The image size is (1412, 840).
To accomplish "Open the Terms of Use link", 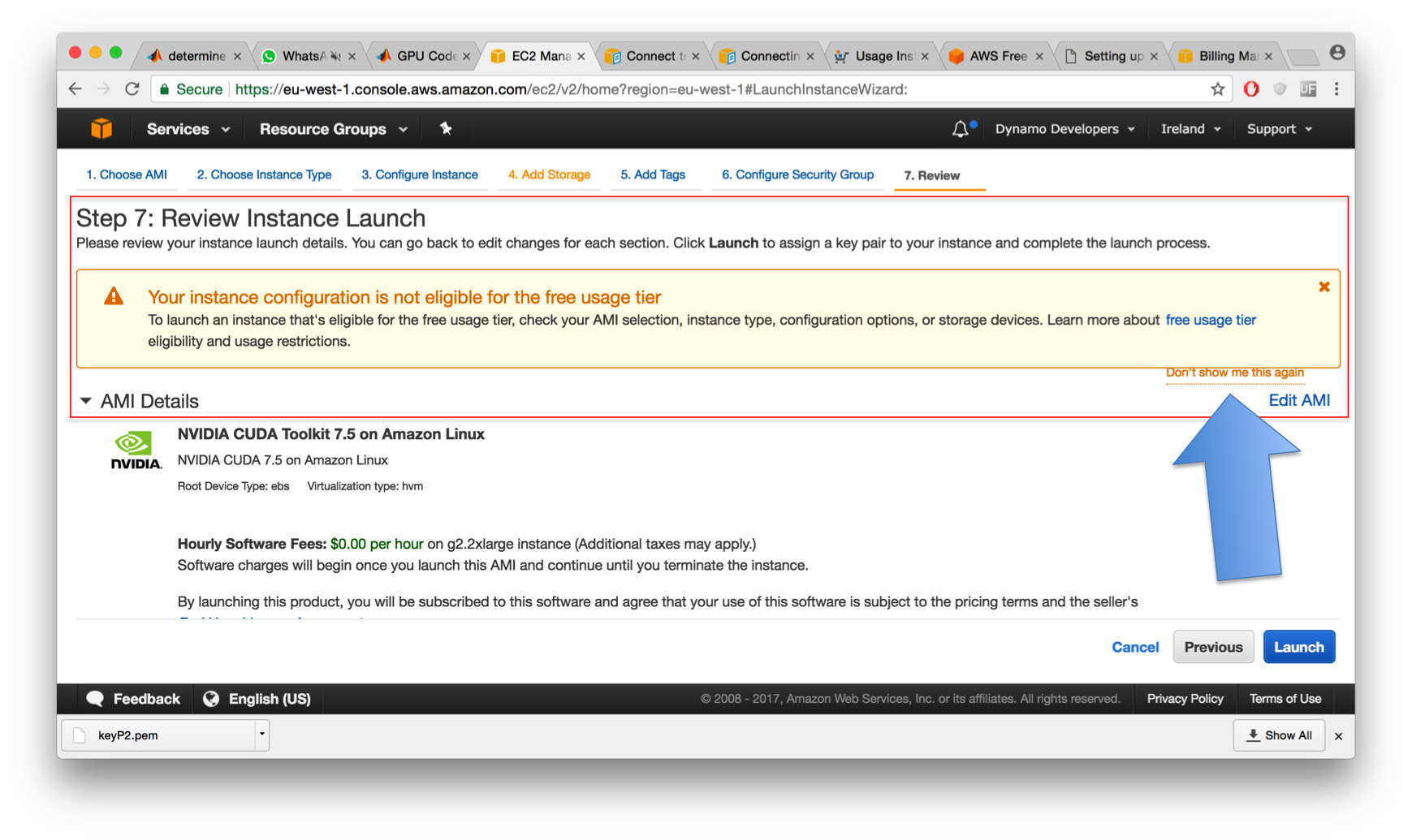I will tap(1285, 699).
